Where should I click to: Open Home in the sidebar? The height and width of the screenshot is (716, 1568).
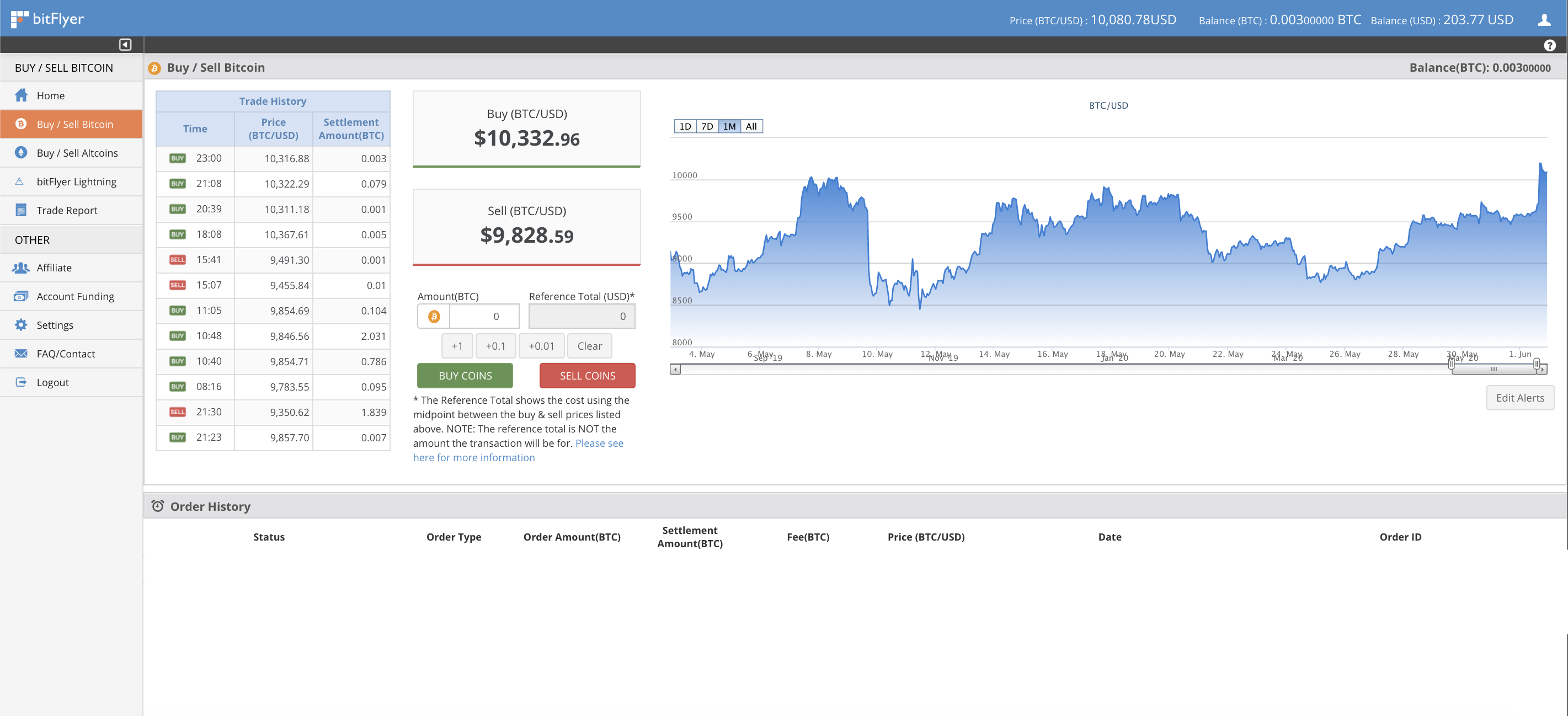(x=71, y=95)
